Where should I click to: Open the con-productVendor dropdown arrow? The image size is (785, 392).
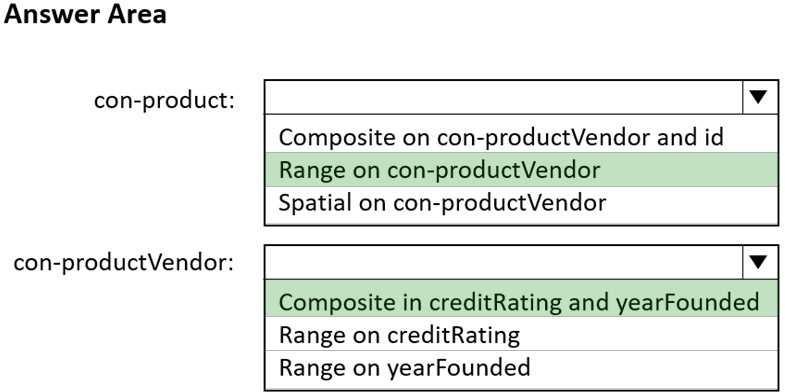760,262
